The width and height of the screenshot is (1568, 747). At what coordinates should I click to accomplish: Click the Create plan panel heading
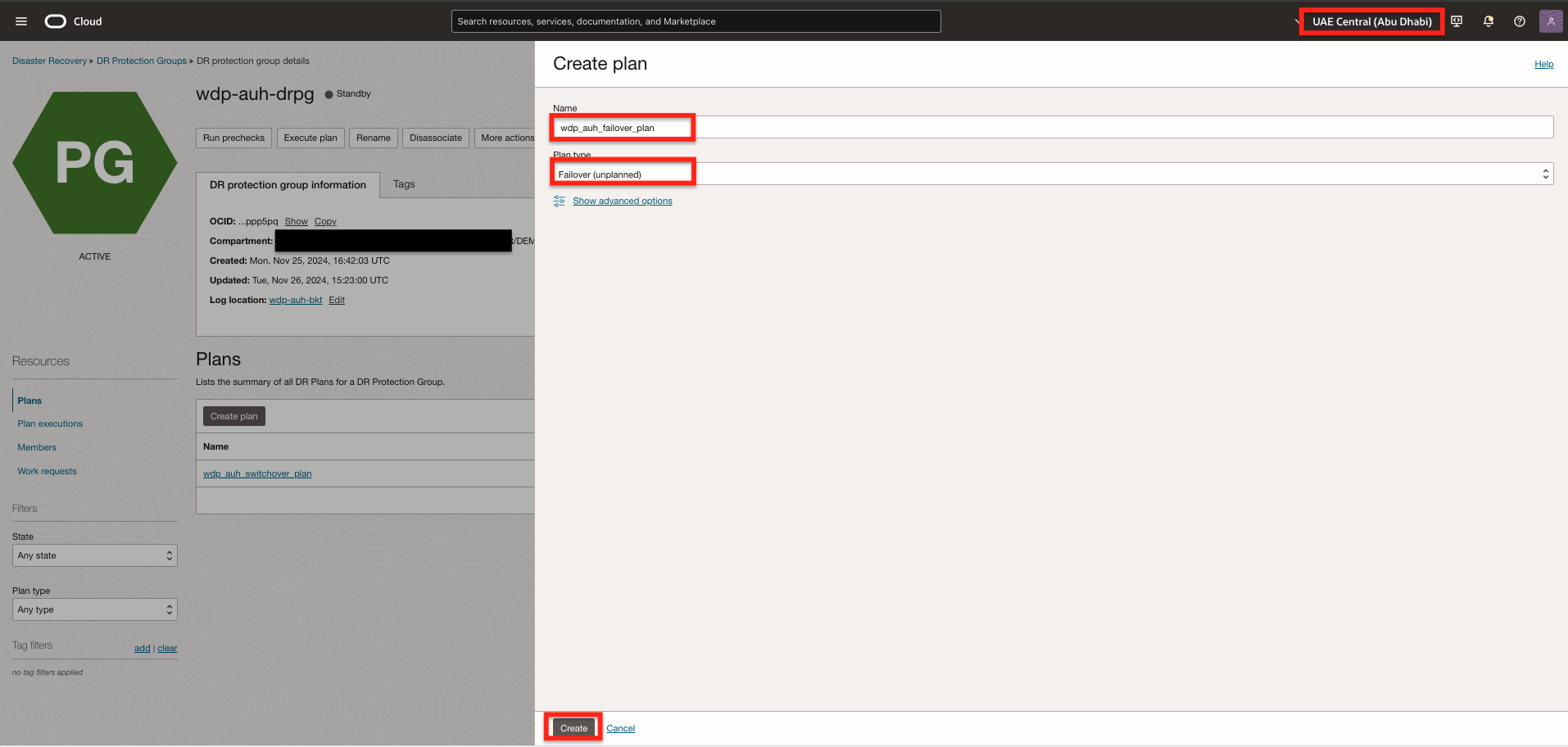coord(600,63)
